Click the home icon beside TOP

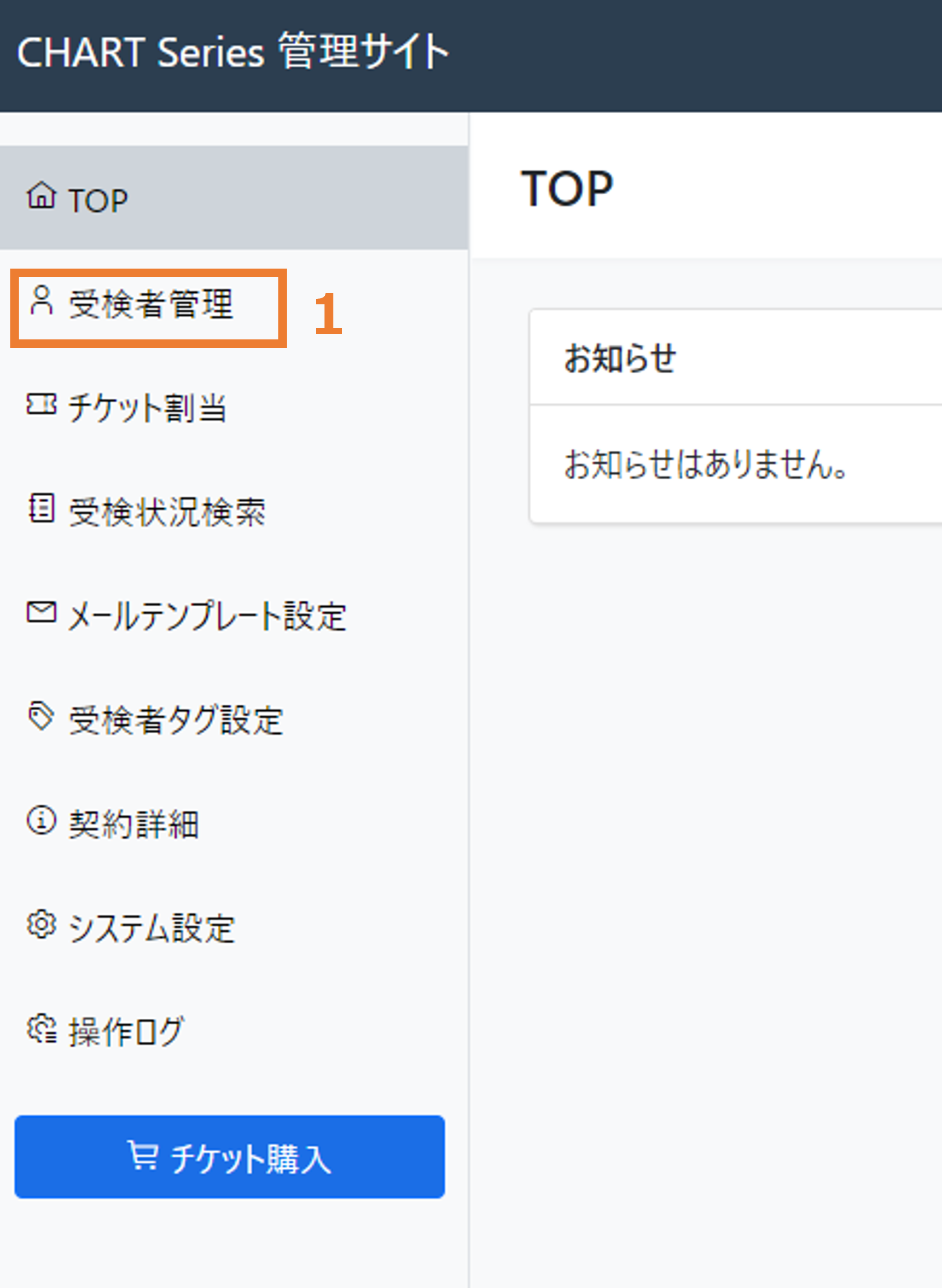tap(41, 196)
